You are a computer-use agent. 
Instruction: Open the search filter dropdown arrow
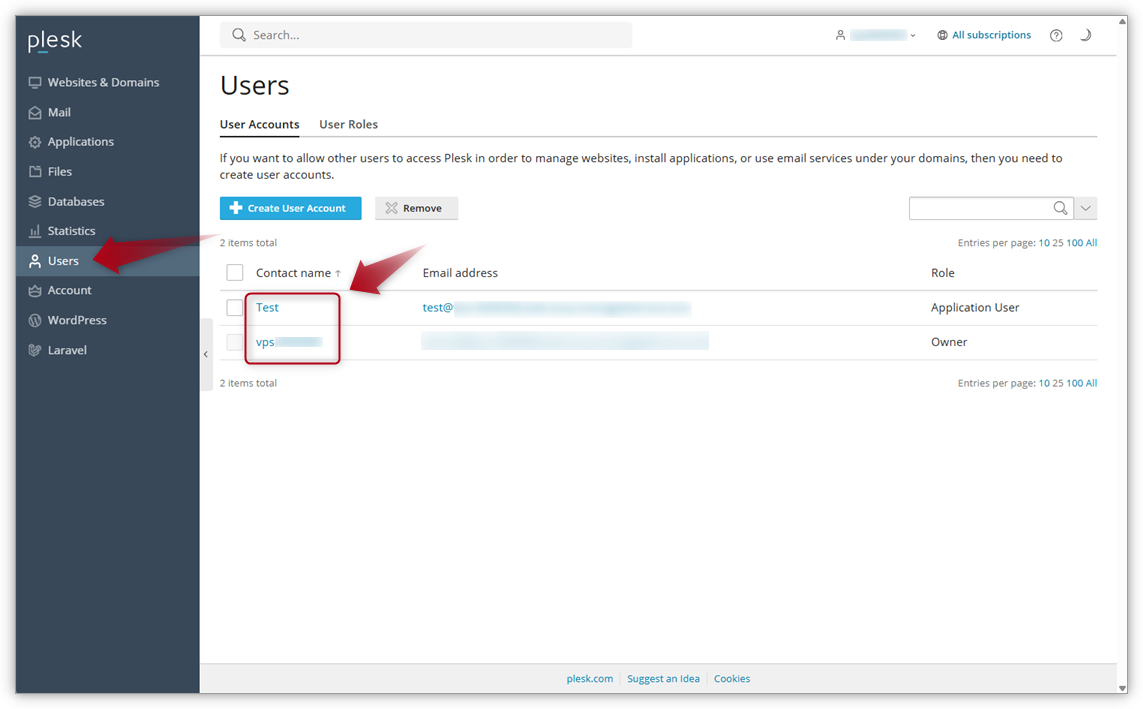pyautogui.click(x=1085, y=207)
